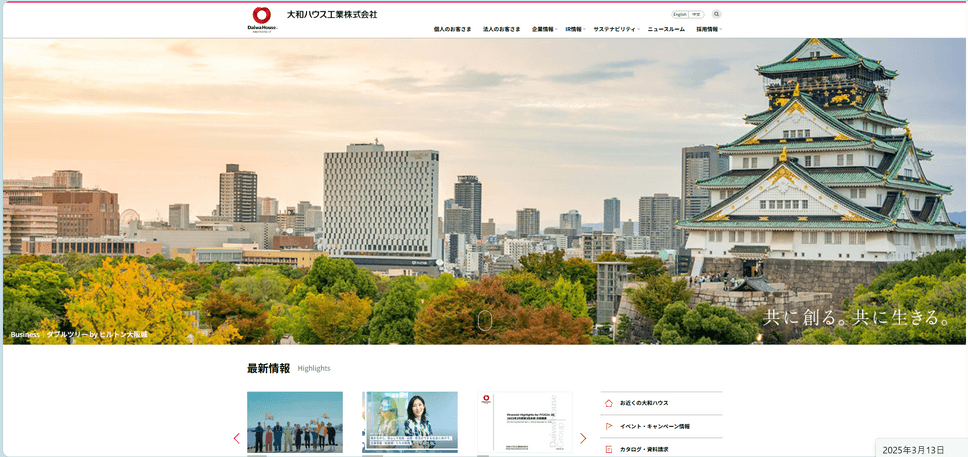
Task: Open the 法人のお客さま menu item
Action: [x=501, y=30]
